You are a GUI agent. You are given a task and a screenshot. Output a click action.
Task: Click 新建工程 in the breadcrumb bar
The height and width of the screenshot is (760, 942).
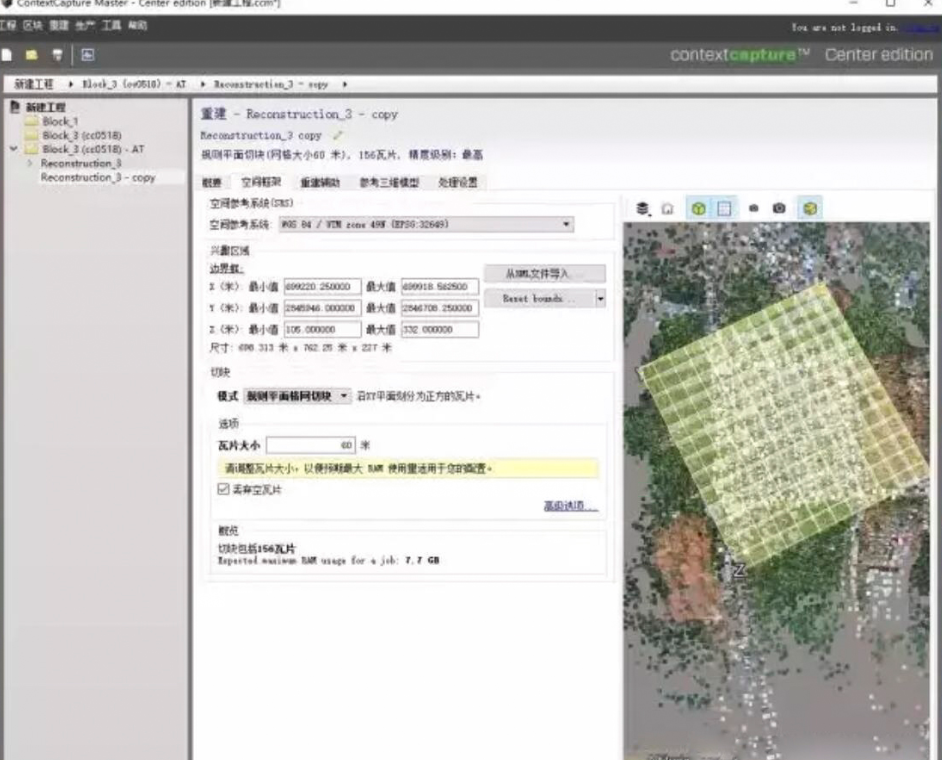34,84
